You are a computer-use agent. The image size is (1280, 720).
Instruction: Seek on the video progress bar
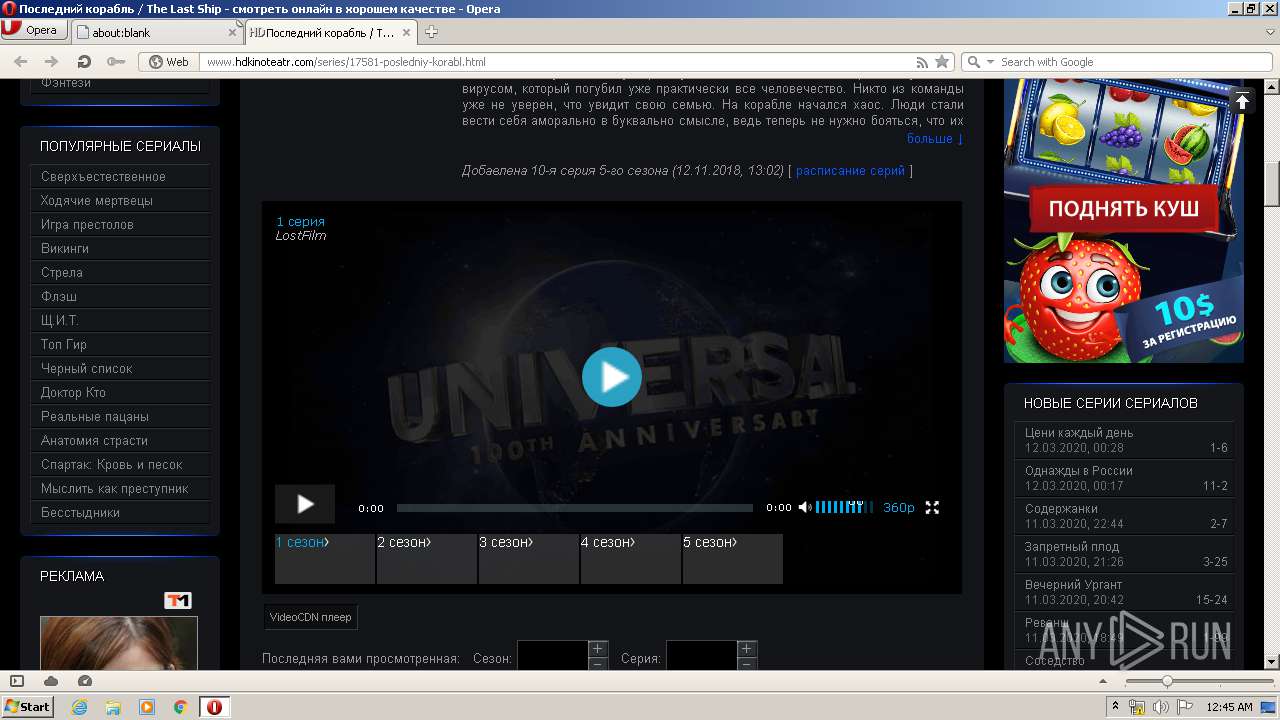click(x=575, y=508)
